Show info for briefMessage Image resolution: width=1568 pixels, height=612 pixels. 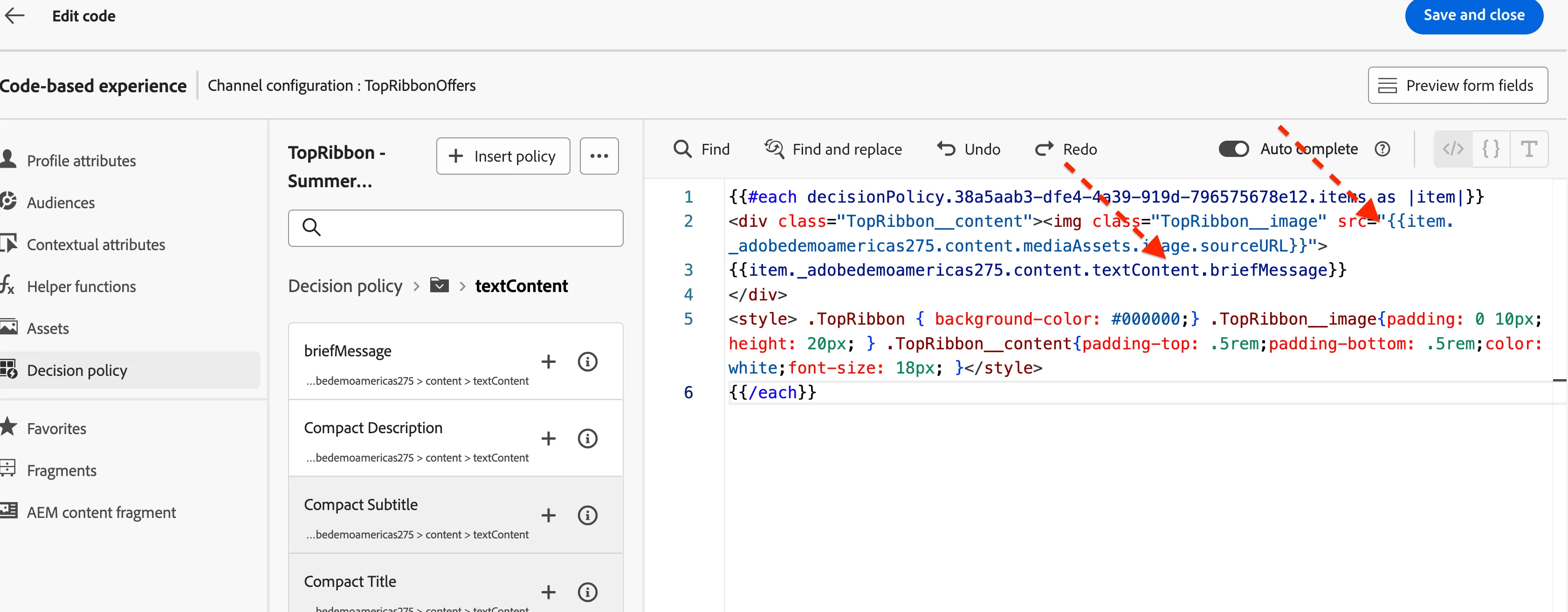[587, 362]
